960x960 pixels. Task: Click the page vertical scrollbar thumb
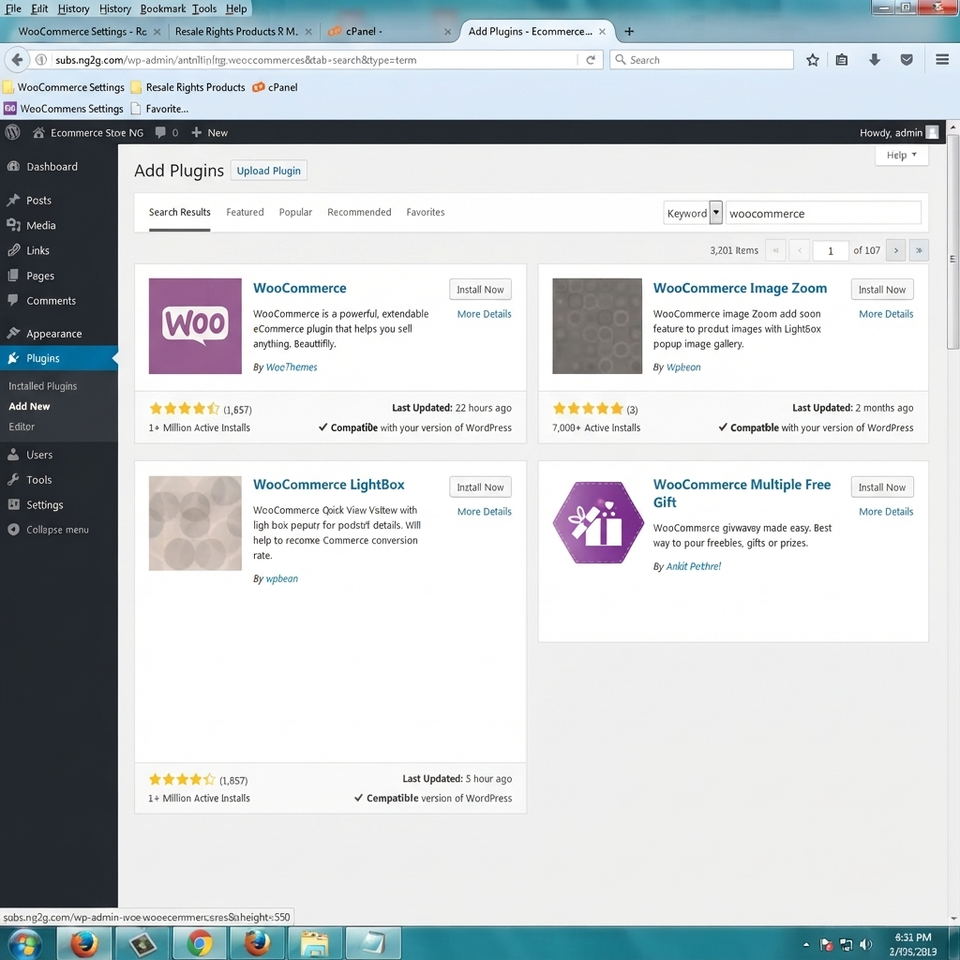(x=953, y=242)
